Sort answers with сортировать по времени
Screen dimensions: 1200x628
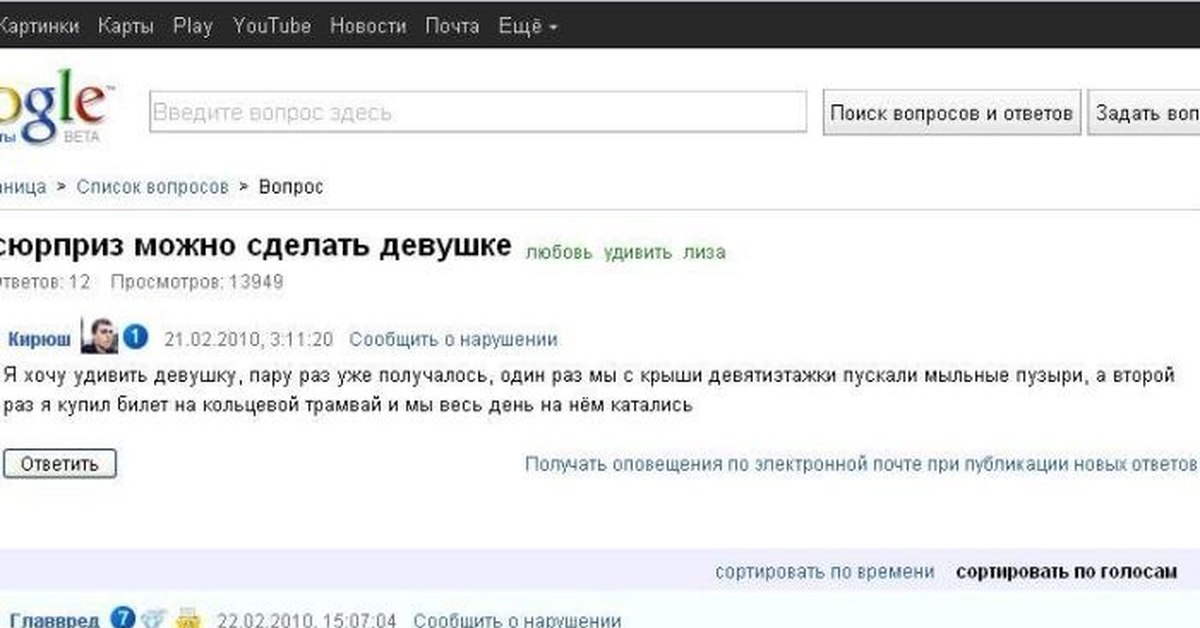tap(825, 572)
